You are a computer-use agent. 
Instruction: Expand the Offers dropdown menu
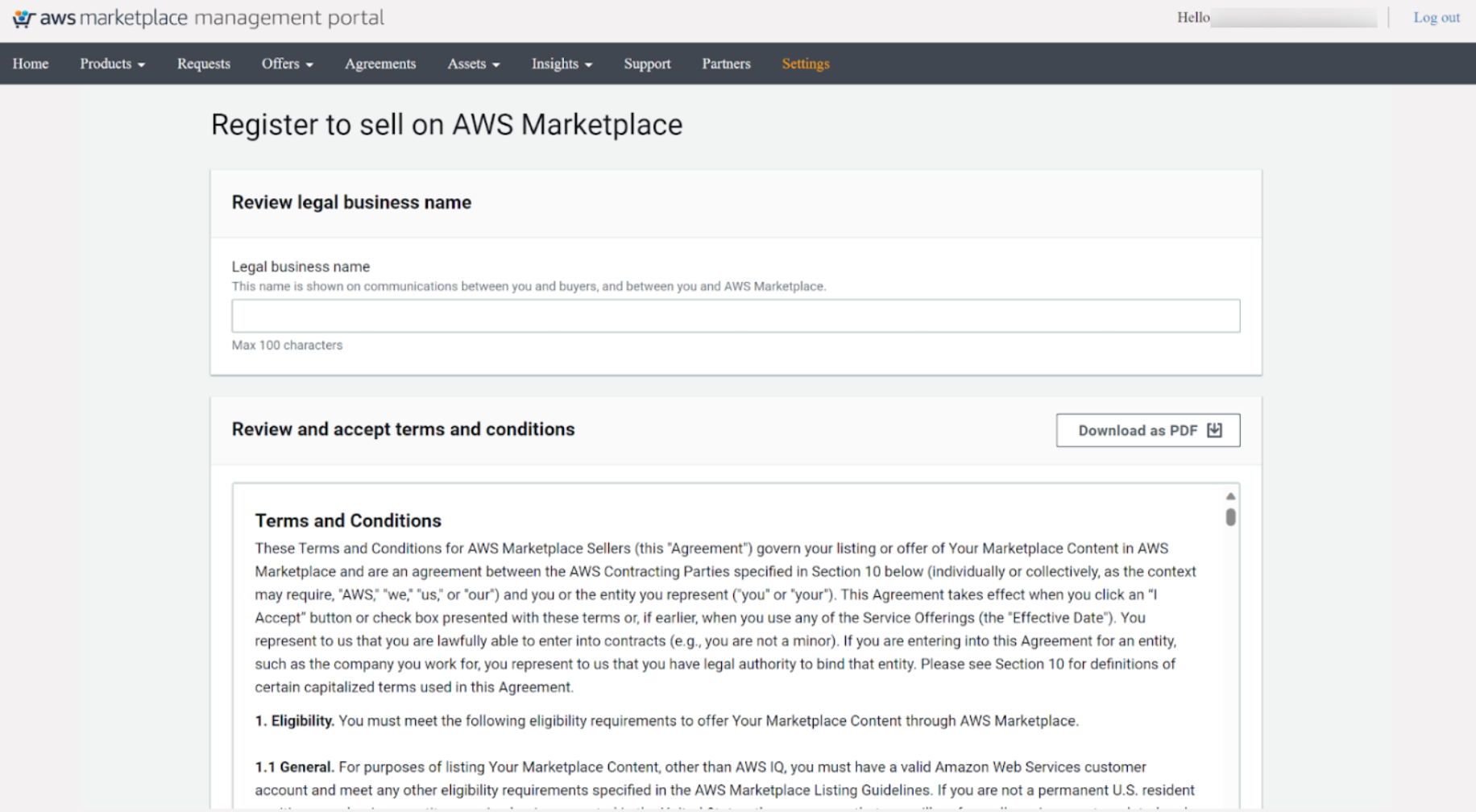click(288, 64)
